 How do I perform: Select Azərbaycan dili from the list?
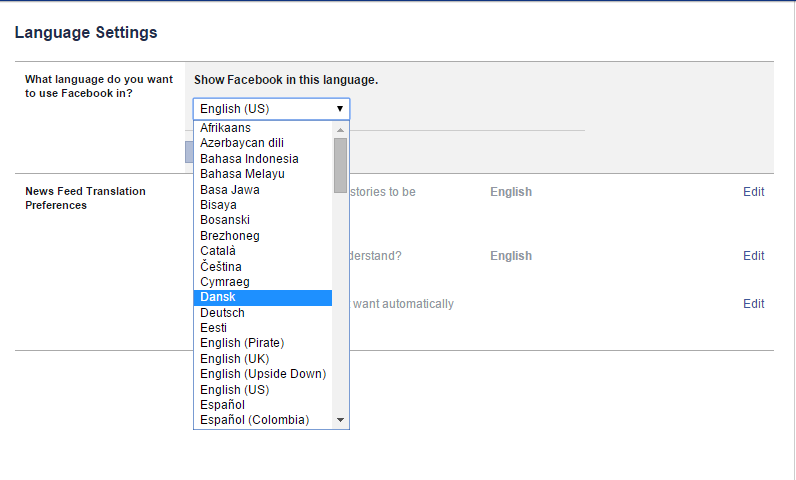263,143
